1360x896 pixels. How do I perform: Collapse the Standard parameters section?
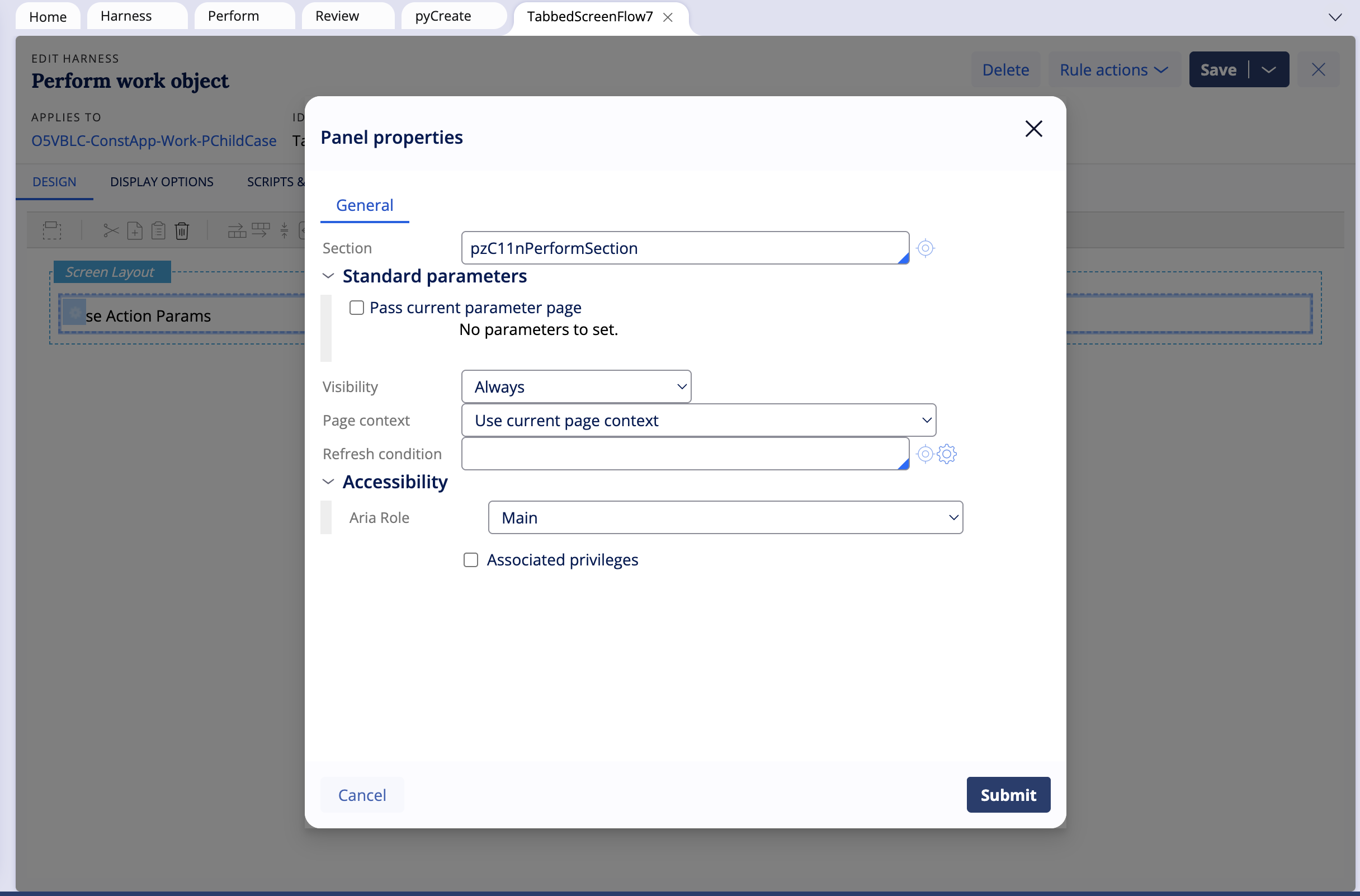click(328, 276)
